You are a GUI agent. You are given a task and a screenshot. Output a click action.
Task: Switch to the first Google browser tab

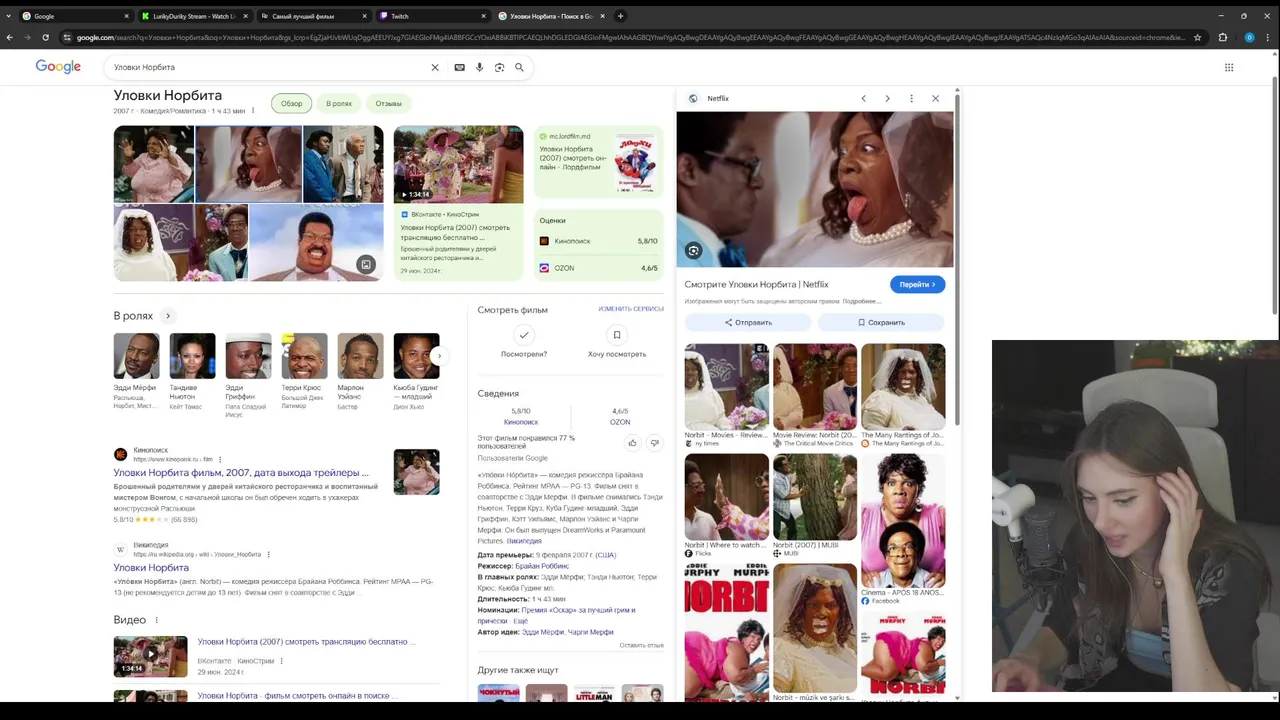click(75, 16)
